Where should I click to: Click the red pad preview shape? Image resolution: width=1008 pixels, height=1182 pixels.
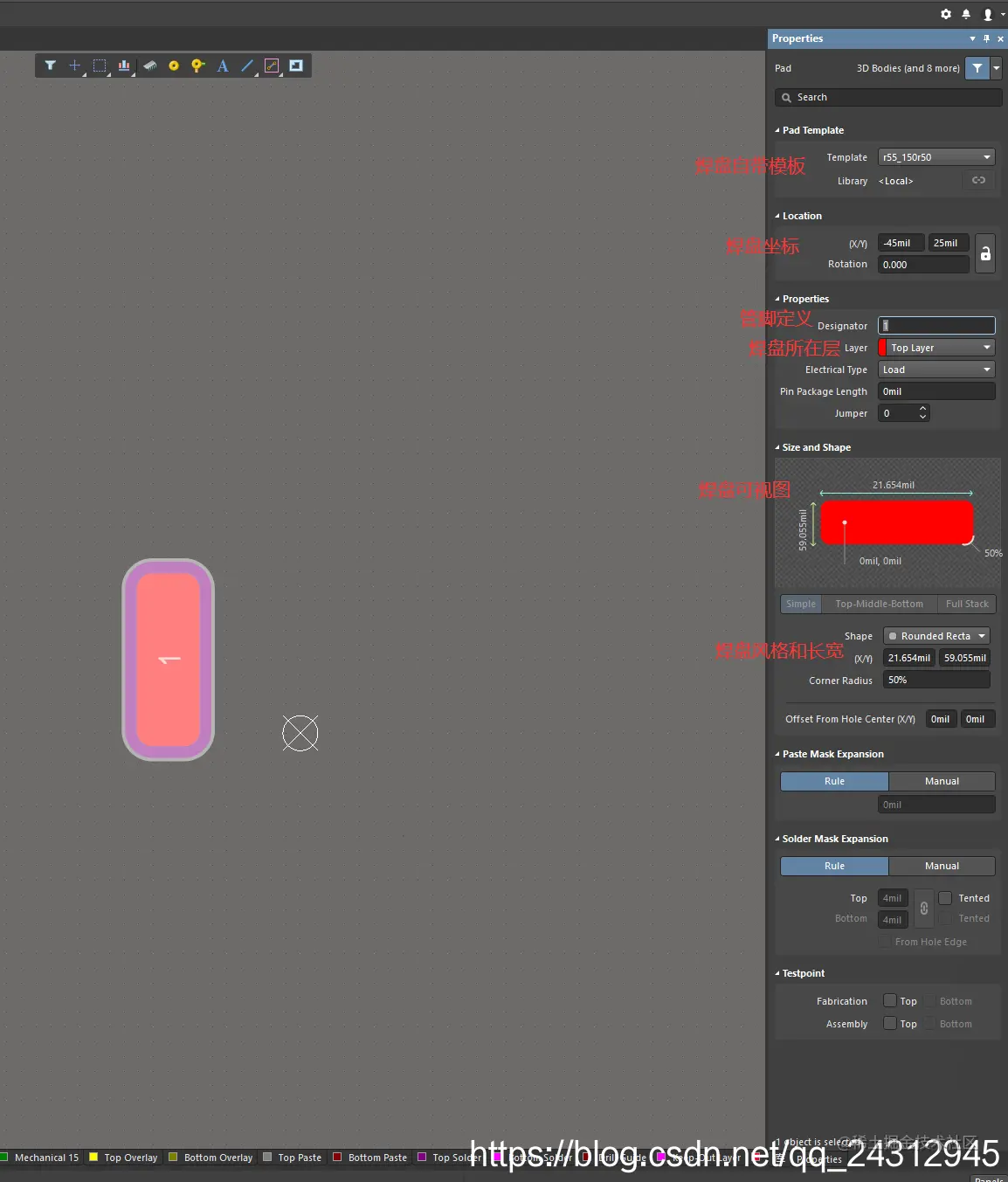(897, 522)
